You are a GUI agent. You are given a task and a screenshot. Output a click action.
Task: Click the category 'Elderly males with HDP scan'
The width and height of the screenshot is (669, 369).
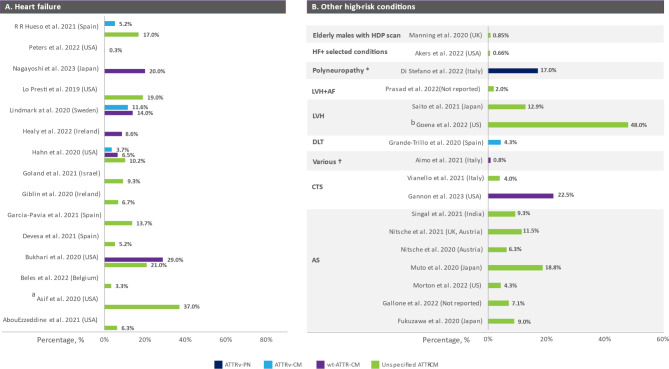tap(356, 35)
